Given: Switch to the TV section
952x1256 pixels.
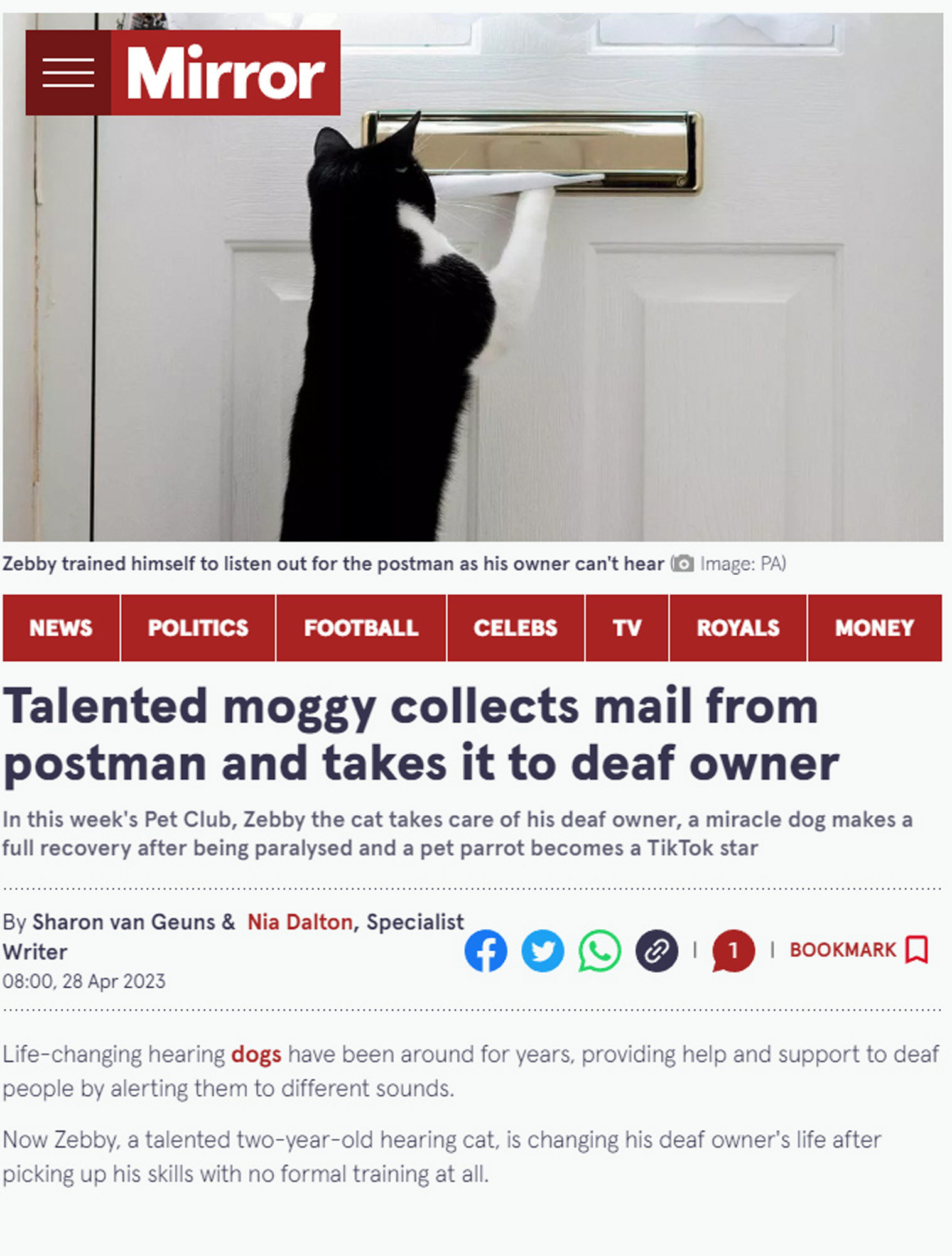Looking at the screenshot, I should 627,628.
